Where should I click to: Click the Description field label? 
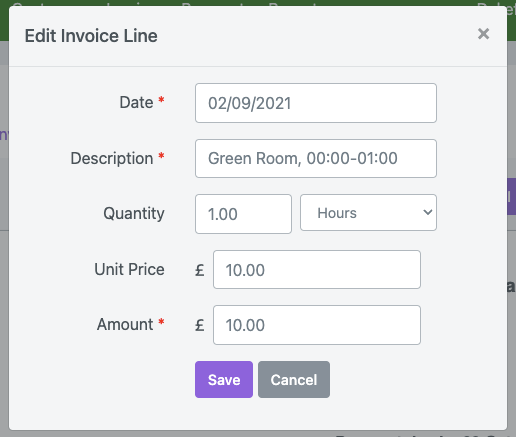[112, 158]
